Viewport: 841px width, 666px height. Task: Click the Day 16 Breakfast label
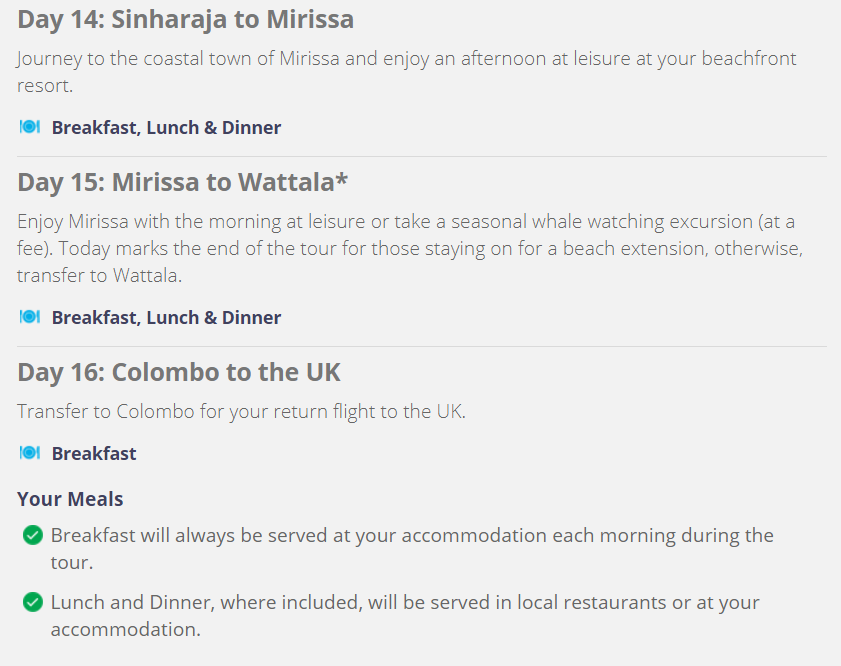[94, 454]
